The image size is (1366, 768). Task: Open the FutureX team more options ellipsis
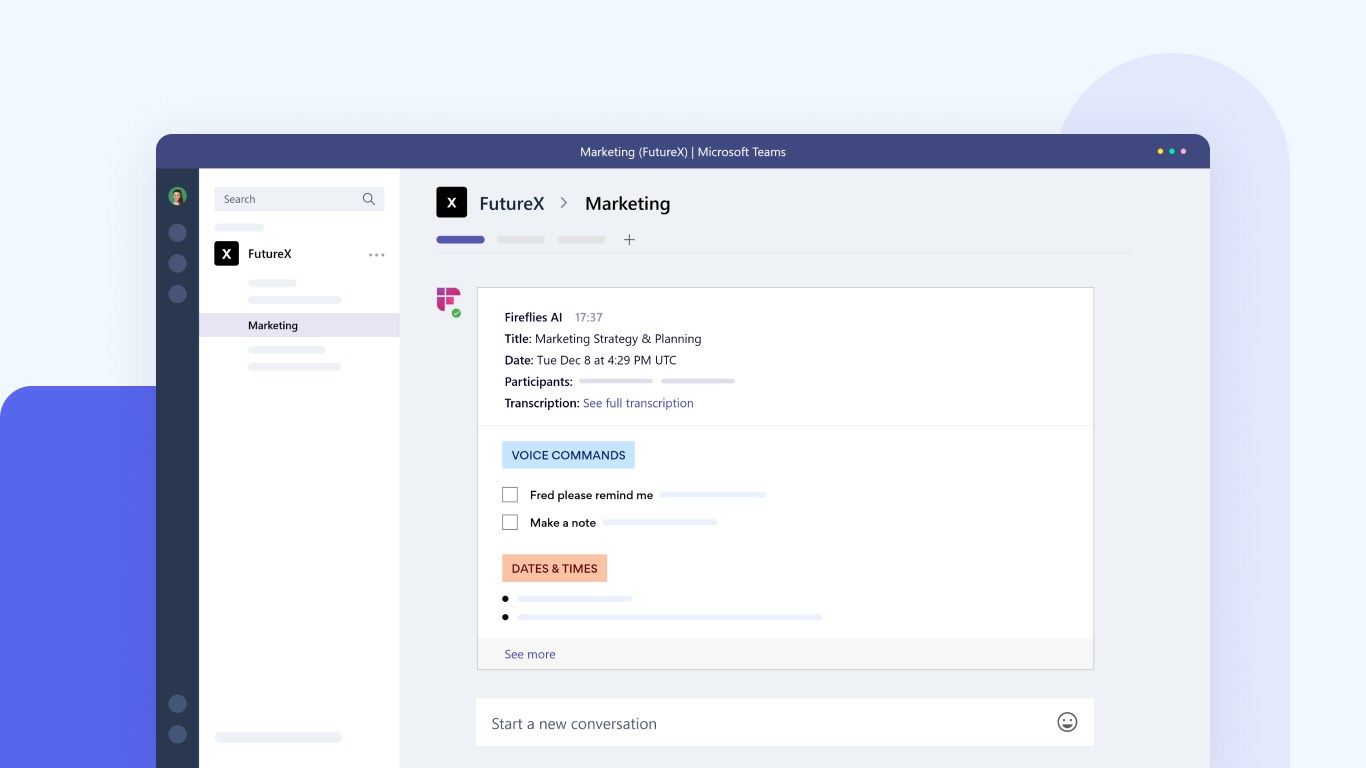click(x=377, y=255)
